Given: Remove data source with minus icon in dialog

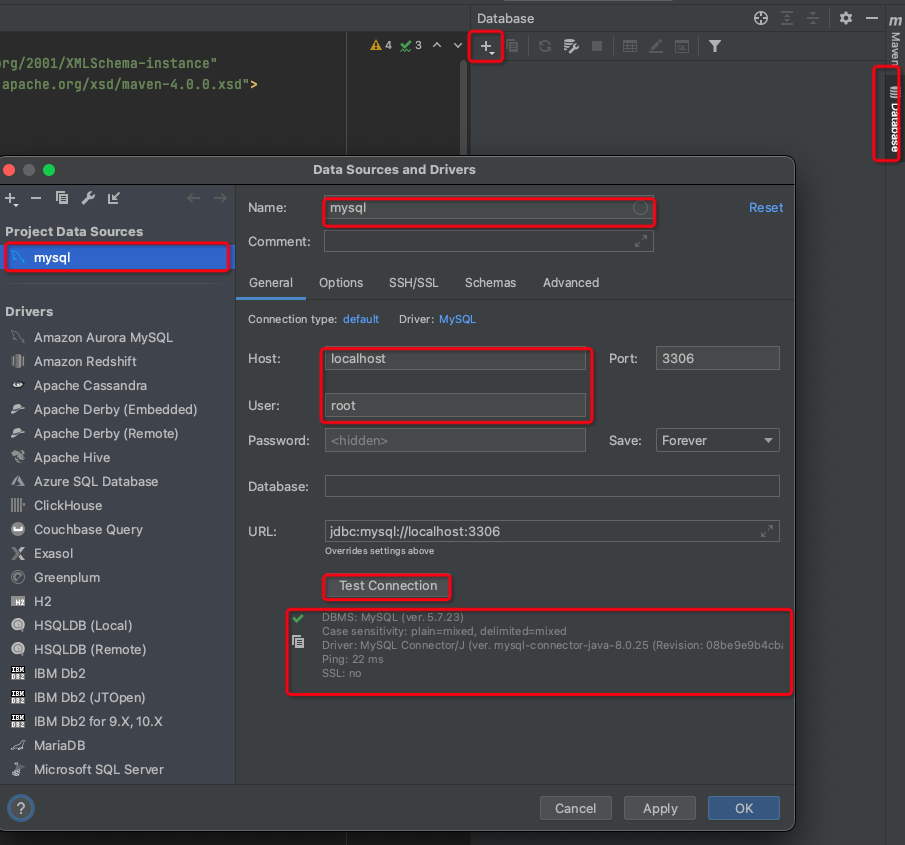Looking at the screenshot, I should point(36,199).
